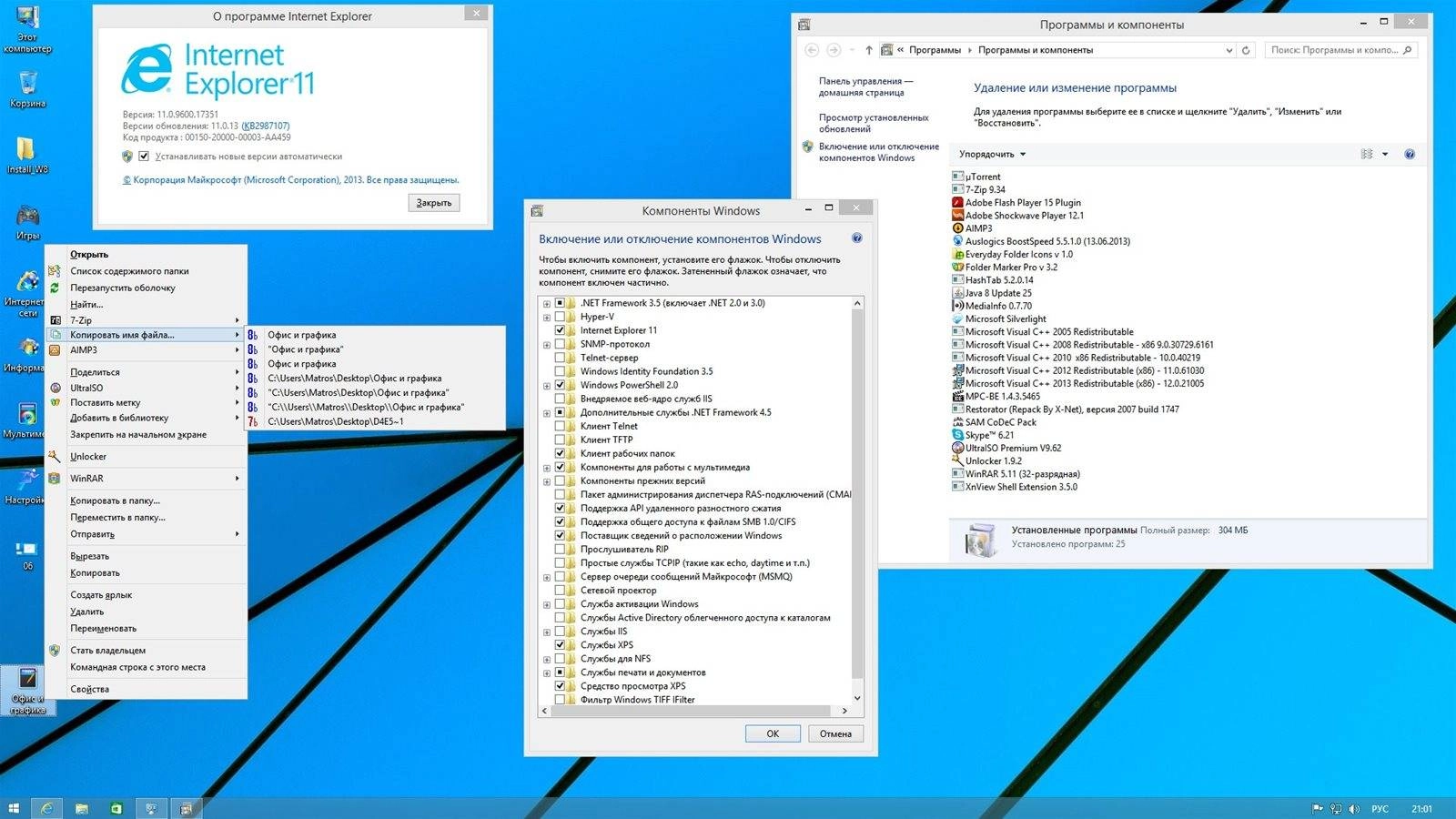The width and height of the screenshot is (1456, 819).
Task: Enable Клиент TFTP checkbox
Action: tap(560, 440)
